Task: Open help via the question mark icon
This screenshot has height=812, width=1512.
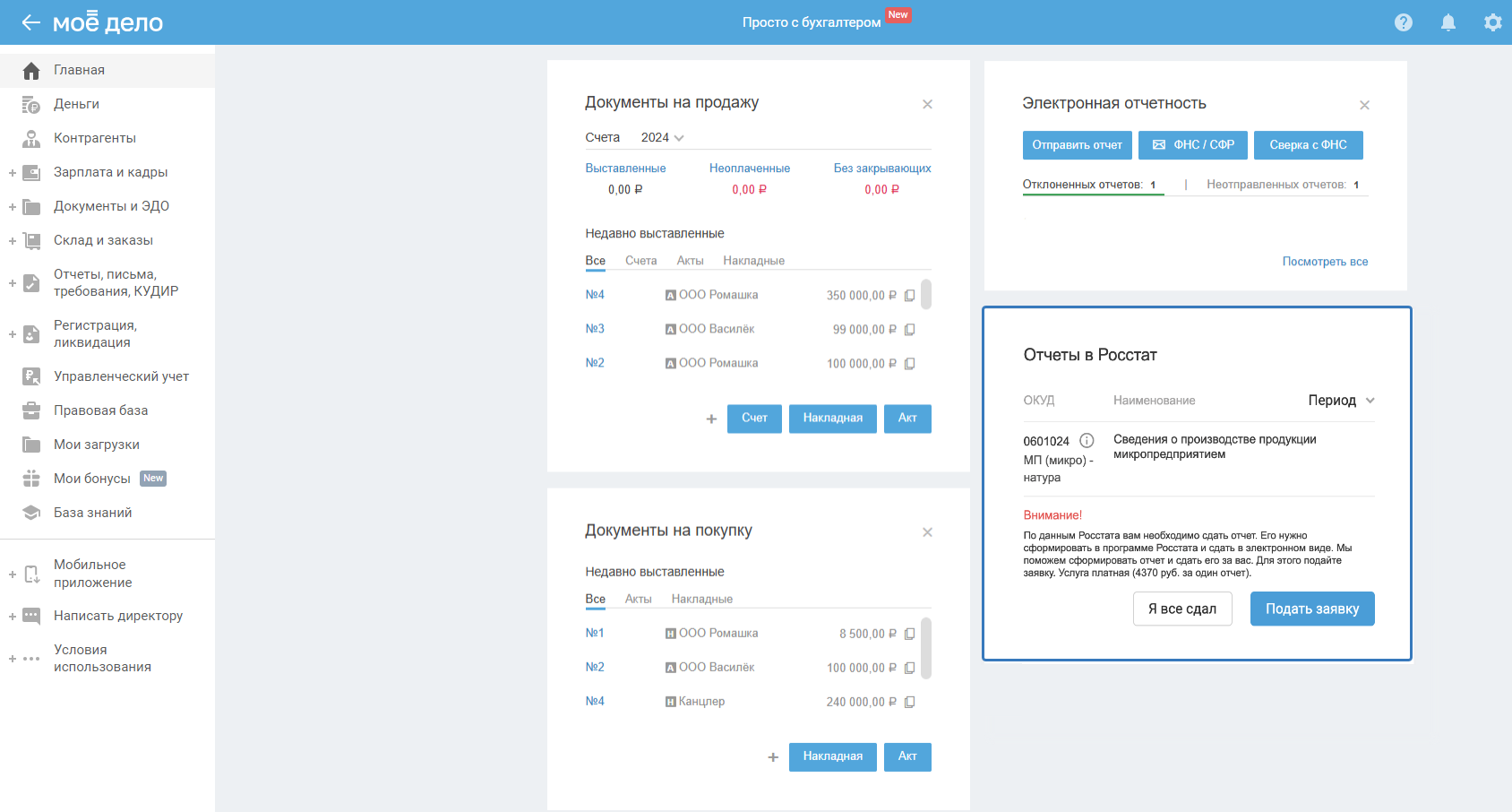Action: 1404,22
